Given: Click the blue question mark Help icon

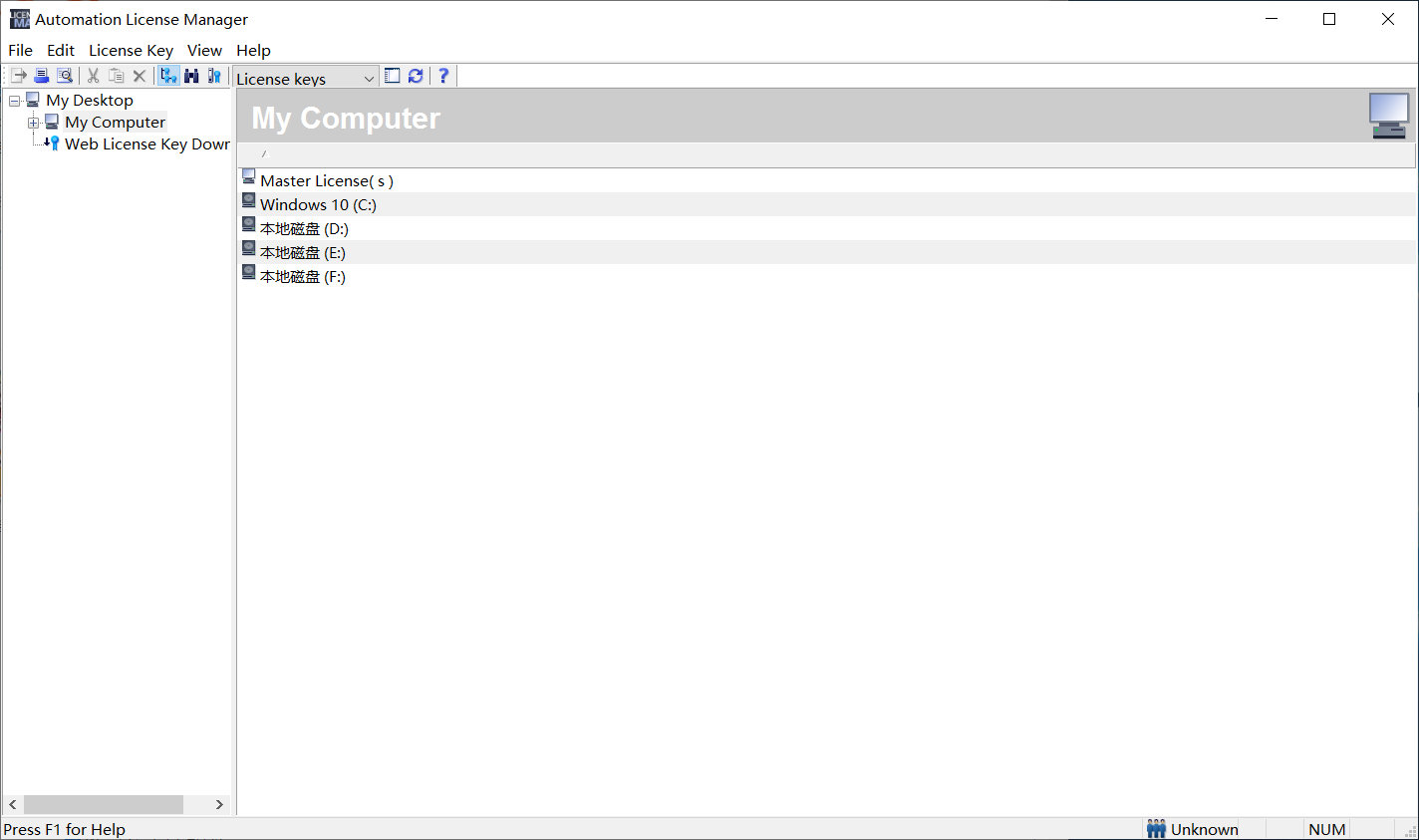Looking at the screenshot, I should click(x=443, y=76).
